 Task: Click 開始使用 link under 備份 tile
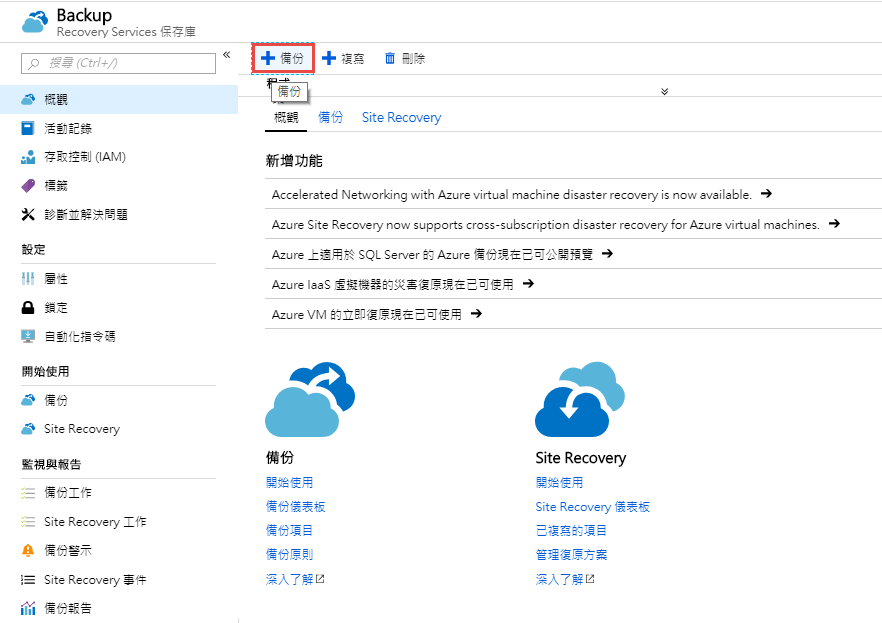pyautogui.click(x=289, y=482)
